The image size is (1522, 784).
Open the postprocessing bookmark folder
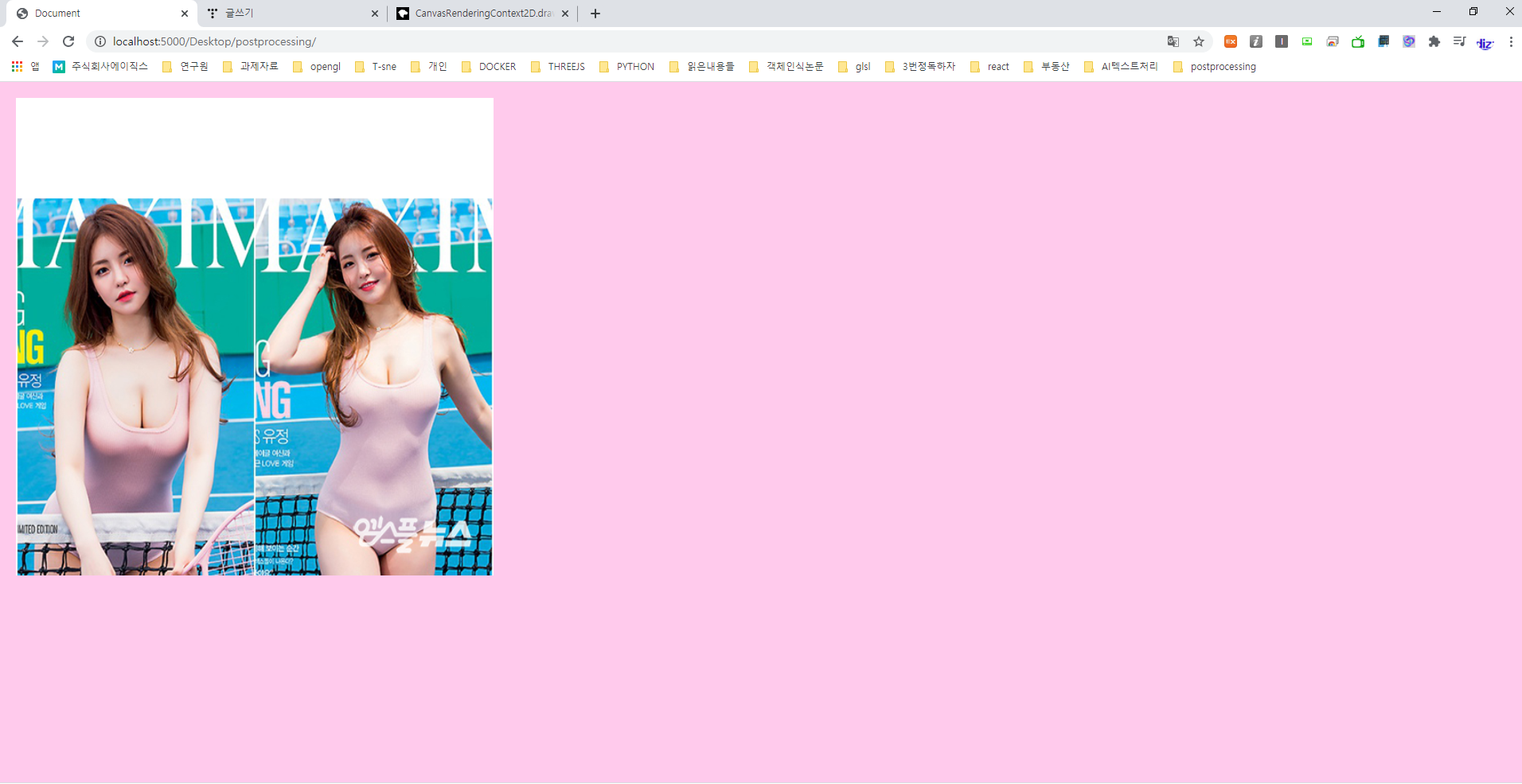coord(1215,67)
